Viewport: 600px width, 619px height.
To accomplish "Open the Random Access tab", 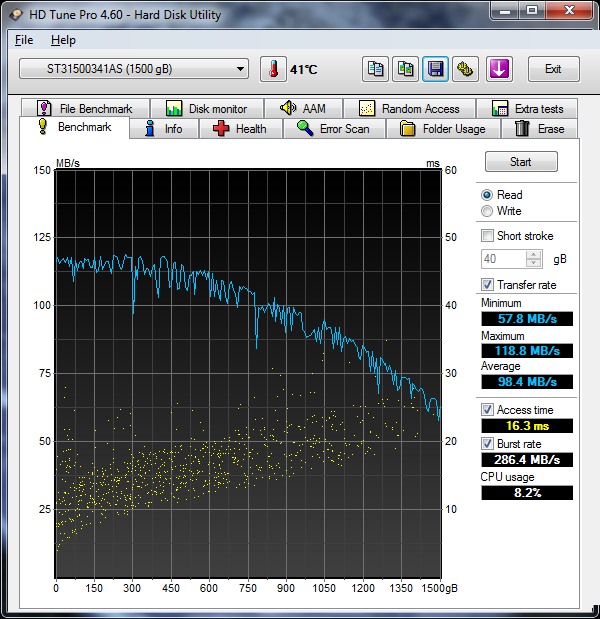I will coord(409,109).
